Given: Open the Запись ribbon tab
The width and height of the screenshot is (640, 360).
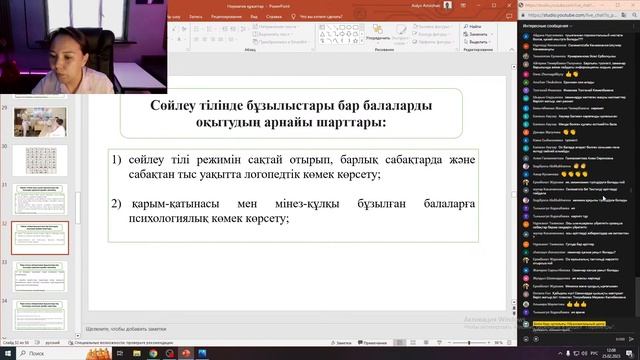Looking at the screenshot, I should coord(196,17).
